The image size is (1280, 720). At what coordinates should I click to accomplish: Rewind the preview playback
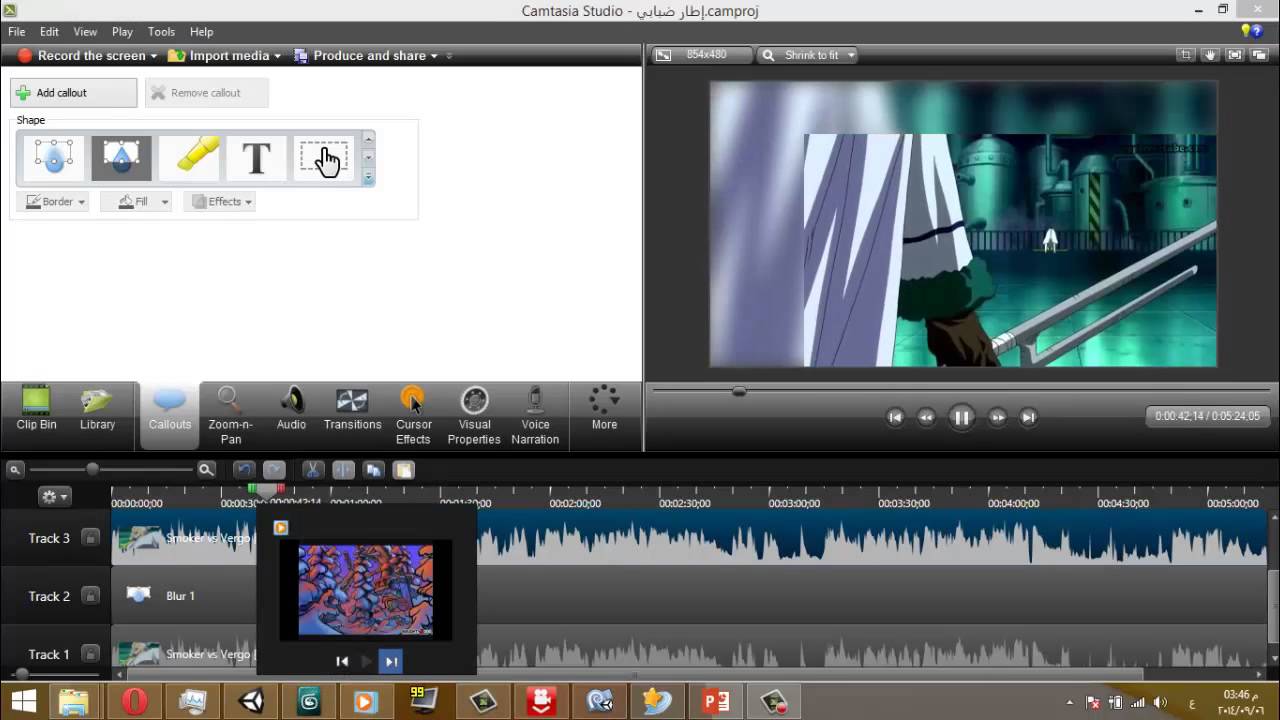tap(926, 417)
